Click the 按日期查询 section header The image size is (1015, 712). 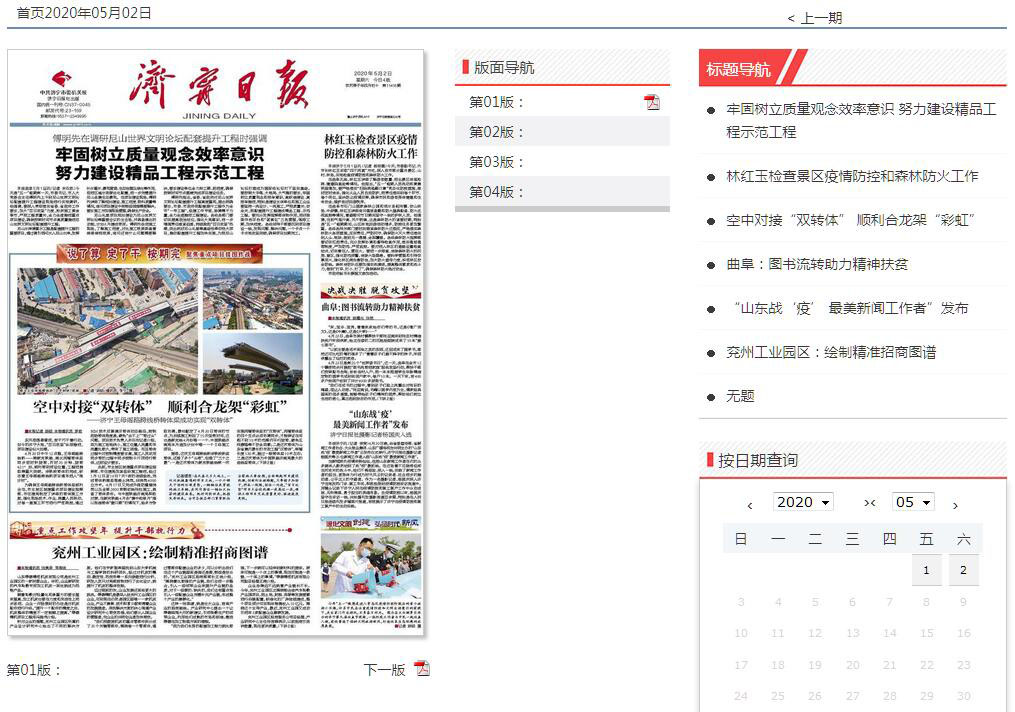[x=757, y=460]
